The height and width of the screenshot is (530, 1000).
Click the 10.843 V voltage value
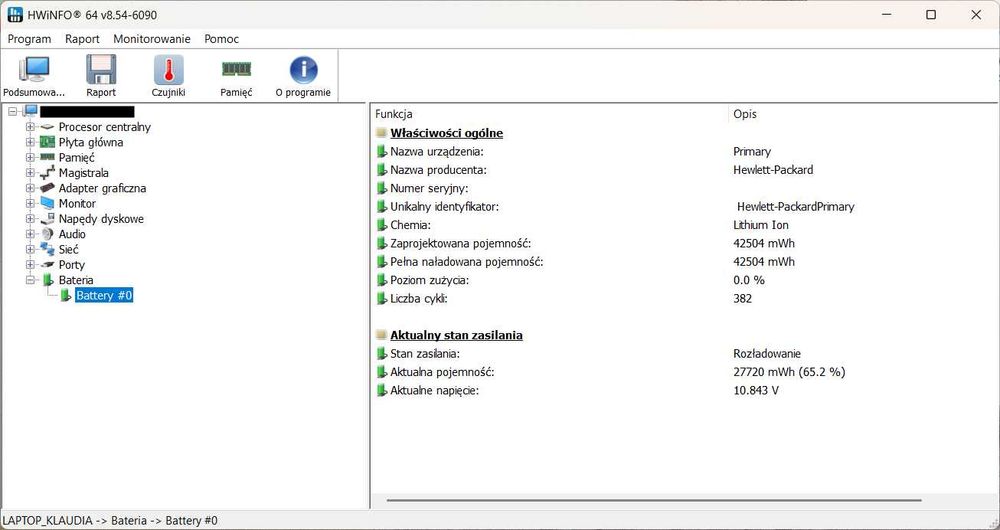[756, 390]
